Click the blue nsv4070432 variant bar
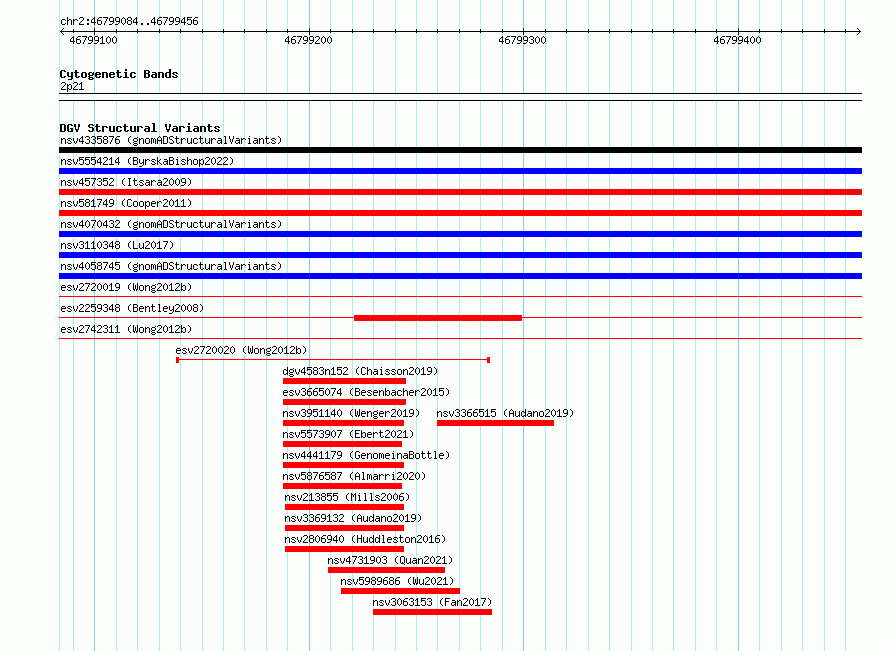 coord(460,234)
